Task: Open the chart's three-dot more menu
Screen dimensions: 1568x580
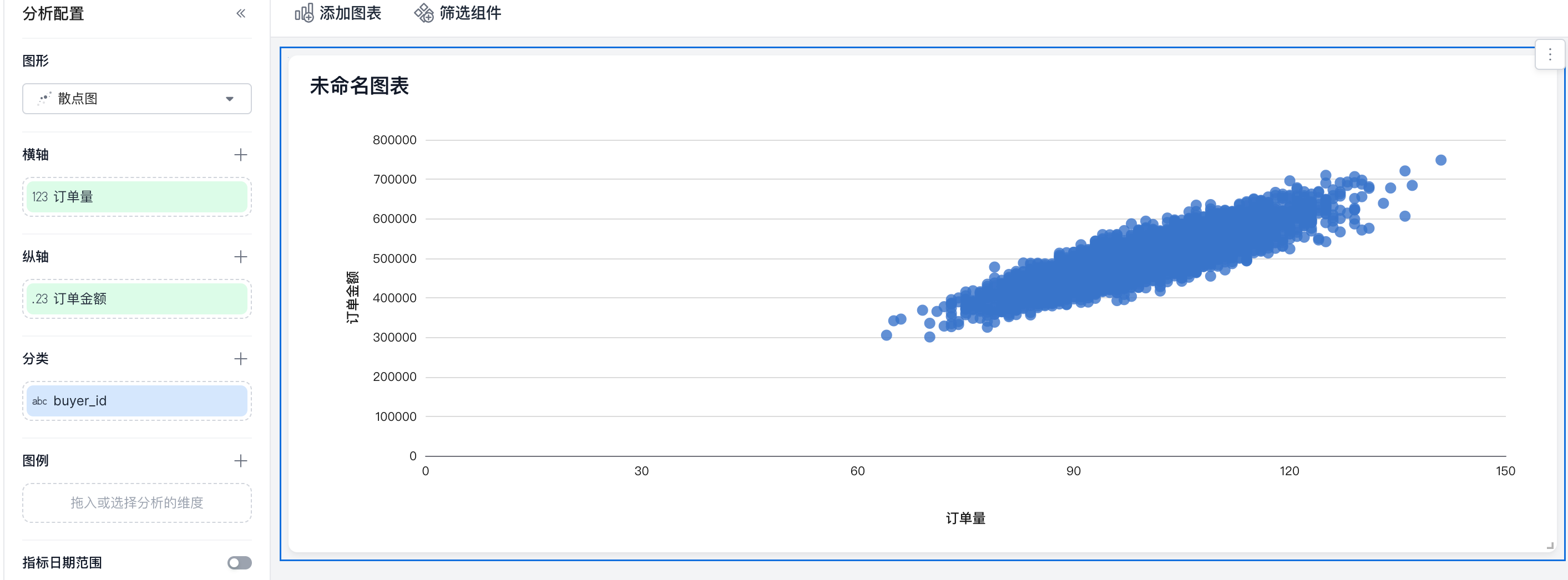Action: 1550,55
